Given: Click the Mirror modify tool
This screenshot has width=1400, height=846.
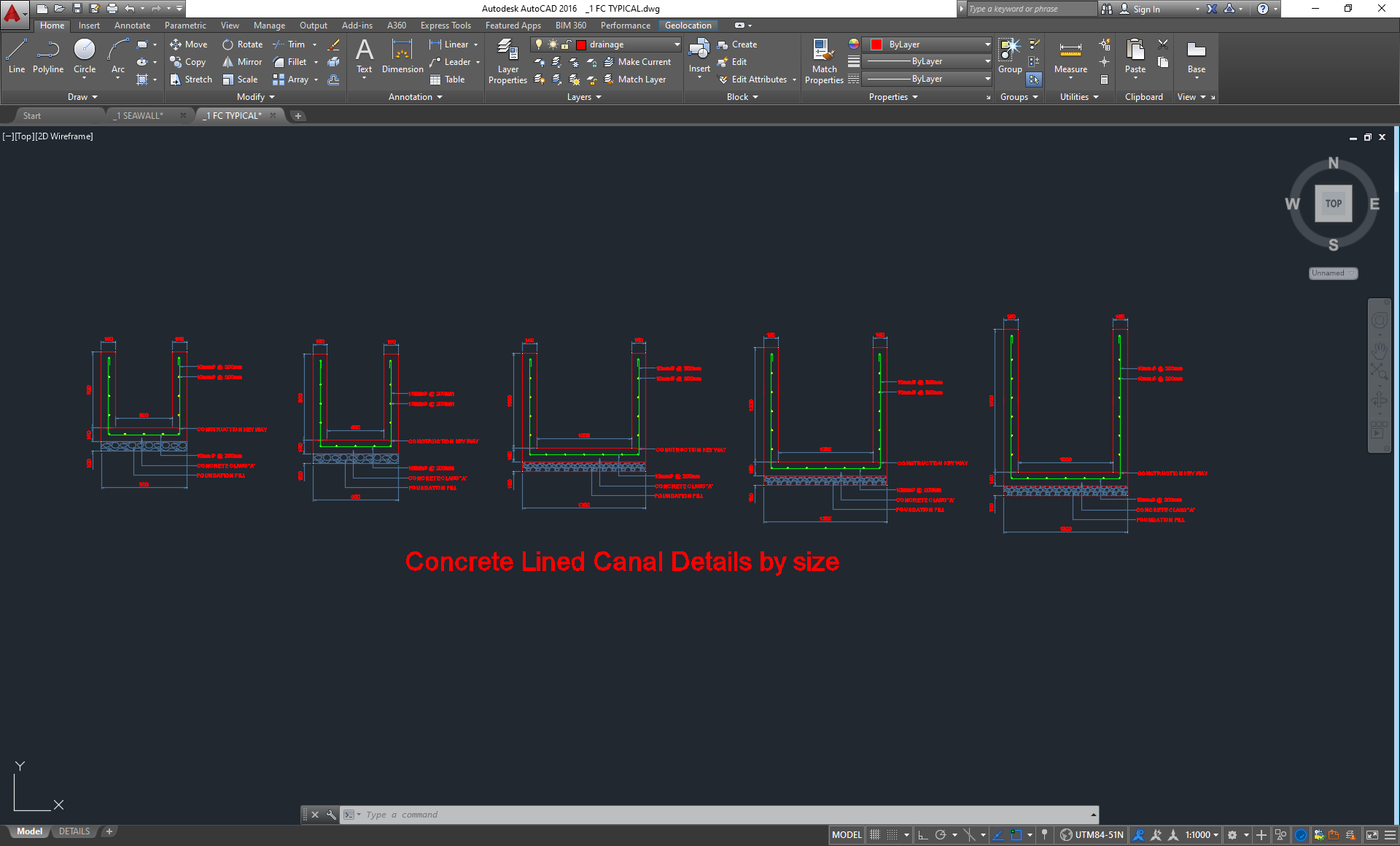Looking at the screenshot, I should 242,62.
